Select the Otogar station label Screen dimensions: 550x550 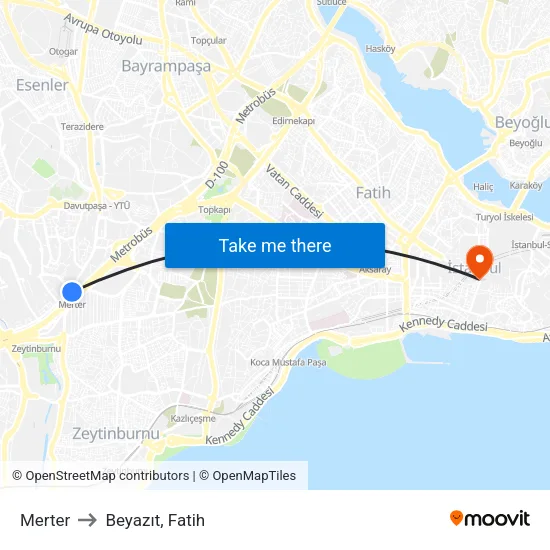coord(63,52)
